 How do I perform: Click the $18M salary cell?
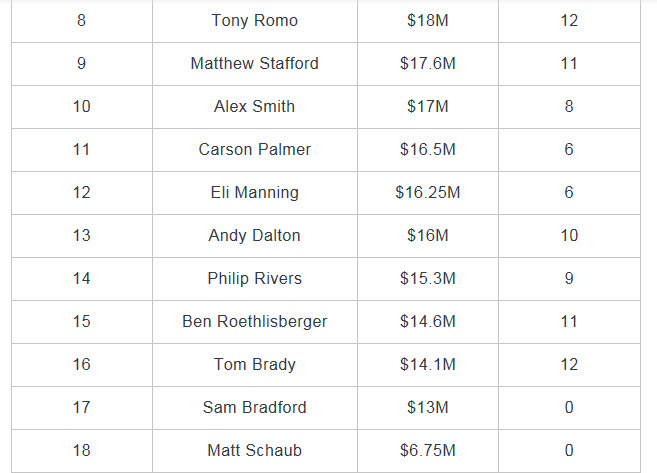pyautogui.click(x=427, y=20)
